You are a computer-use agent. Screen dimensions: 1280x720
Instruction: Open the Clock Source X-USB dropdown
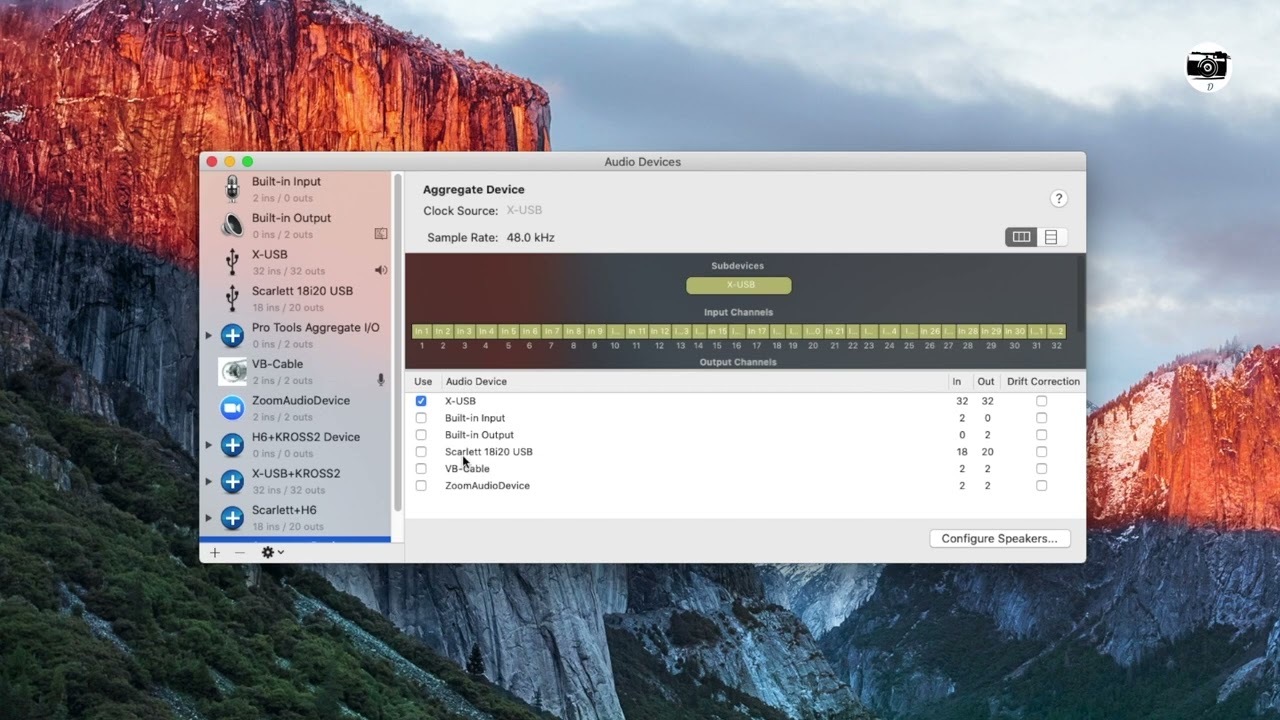point(524,211)
